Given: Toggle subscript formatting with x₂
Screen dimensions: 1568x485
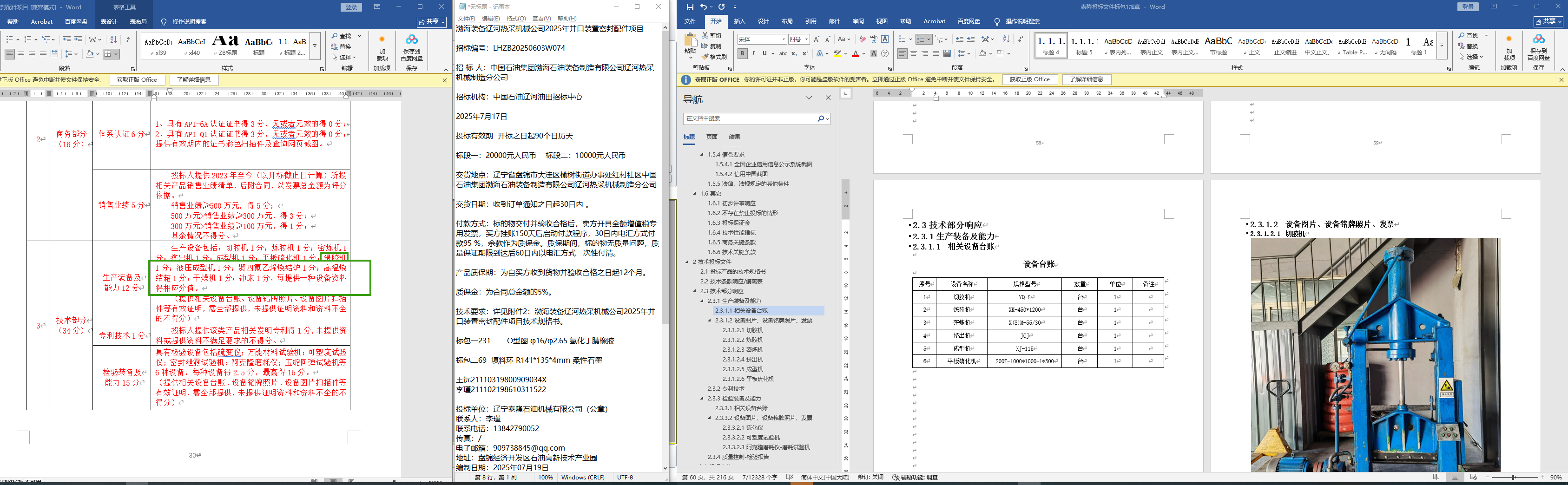Looking at the screenshot, I should (x=795, y=53).
